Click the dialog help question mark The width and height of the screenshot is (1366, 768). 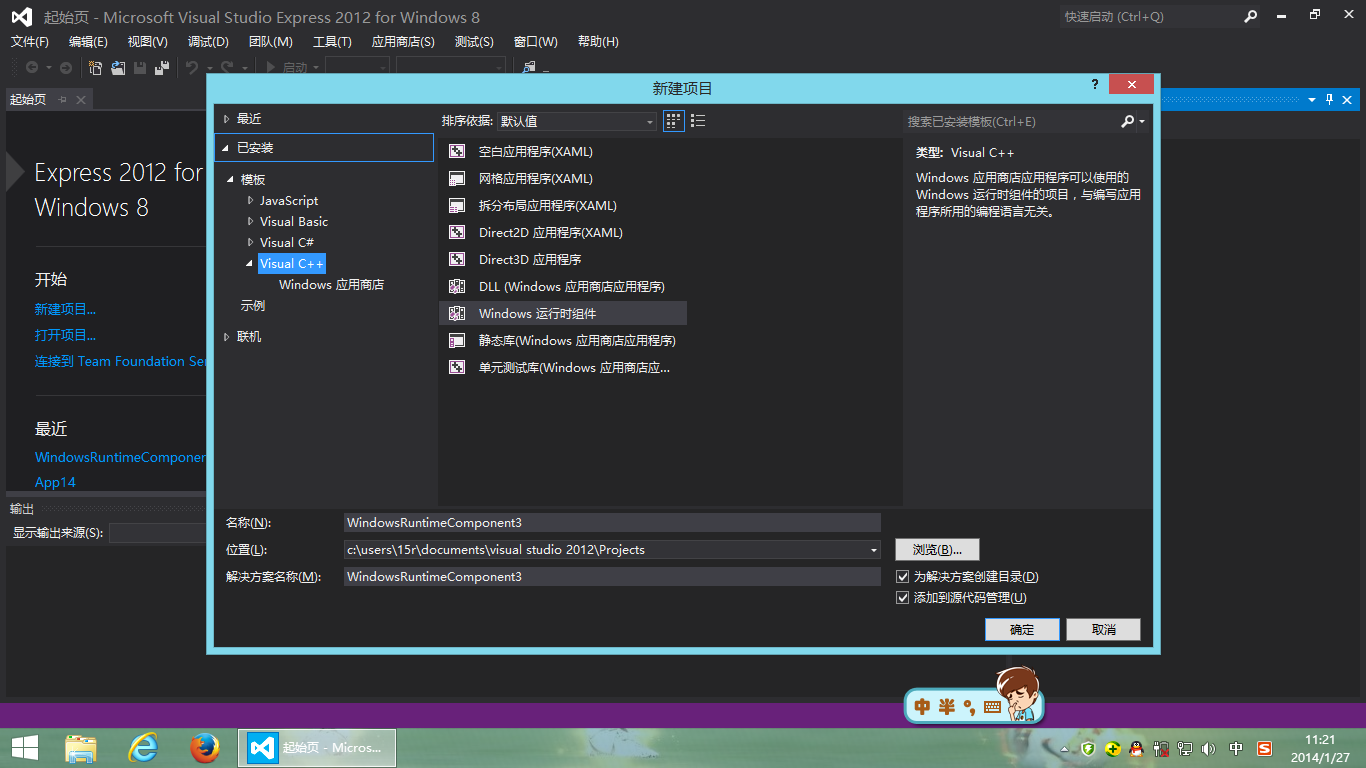point(1096,86)
